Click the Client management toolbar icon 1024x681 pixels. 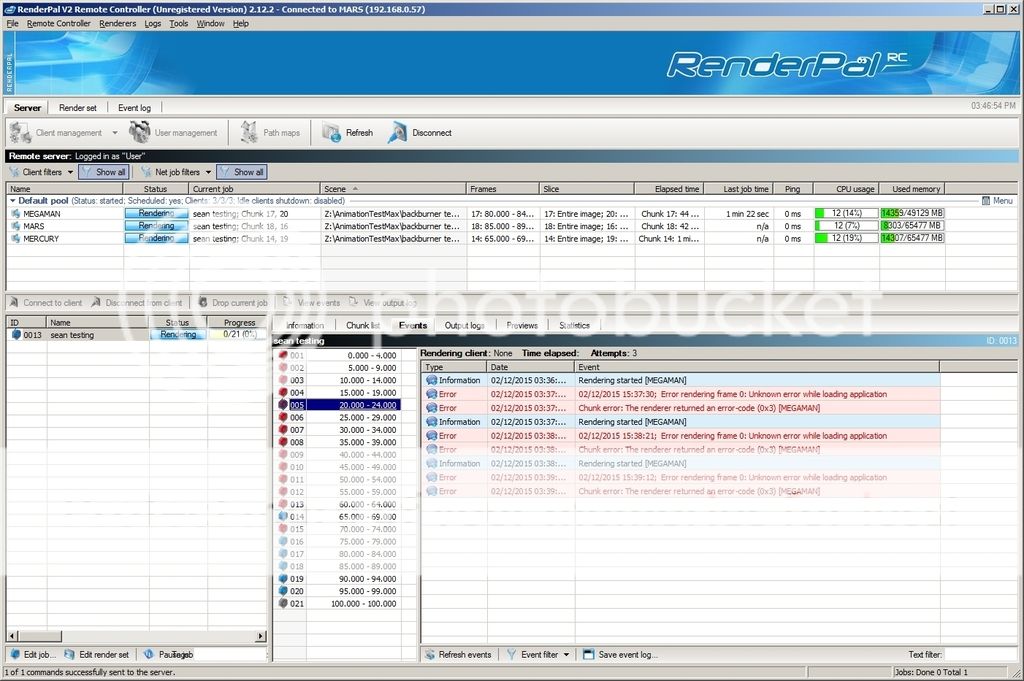pyautogui.click(x=20, y=133)
